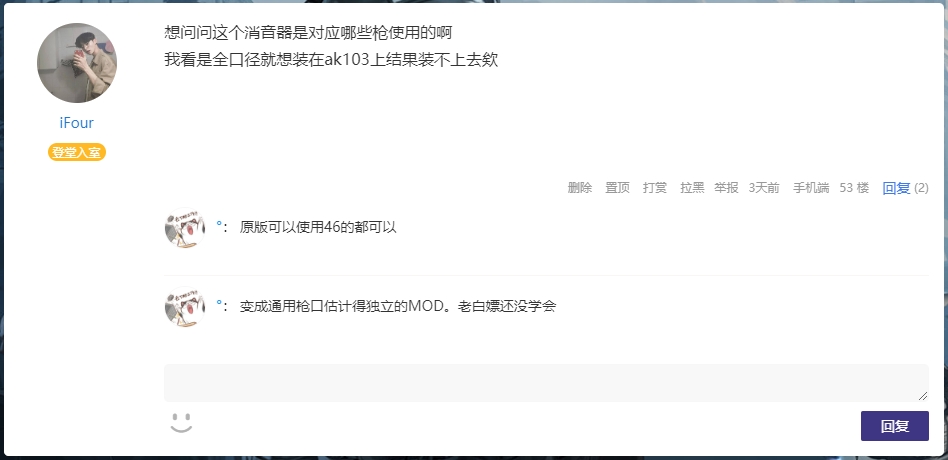Toggle replies with blue 回复 (2) link
948x460 pixels.
click(x=905, y=188)
